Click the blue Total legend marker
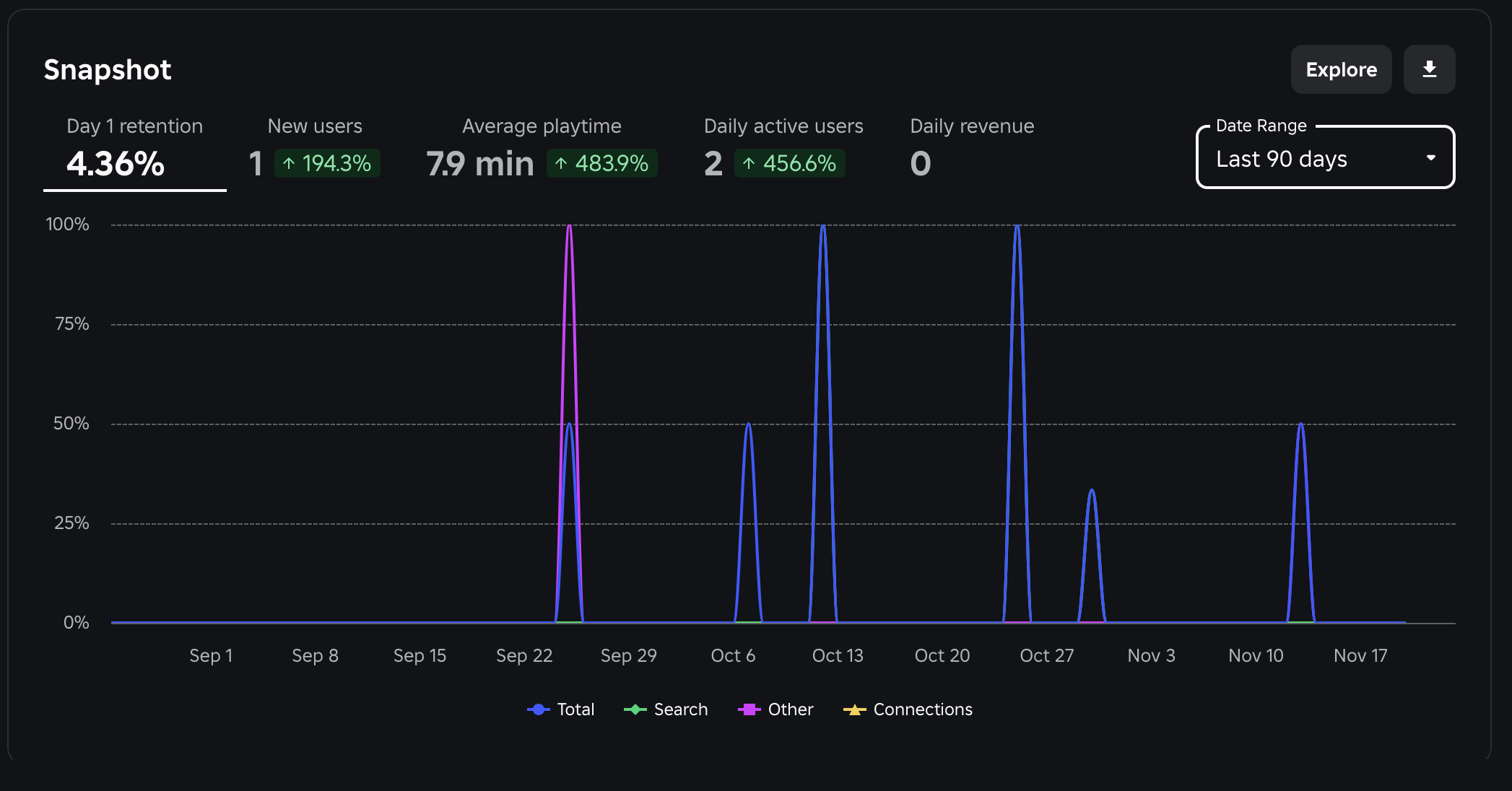 [539, 709]
